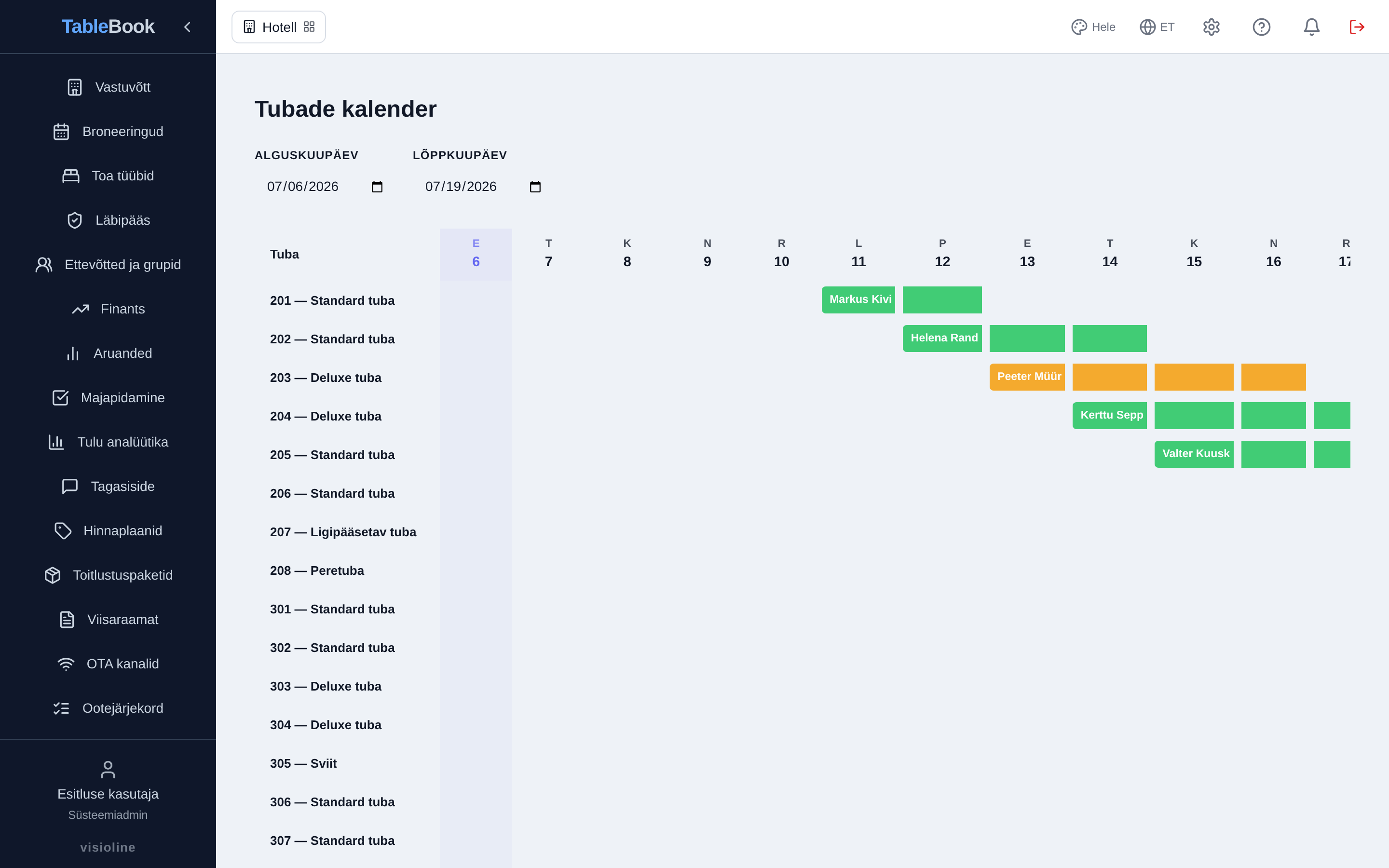Open Kerttu Sepp's reservation block
This screenshot has height=868, width=1389.
coord(1109,416)
